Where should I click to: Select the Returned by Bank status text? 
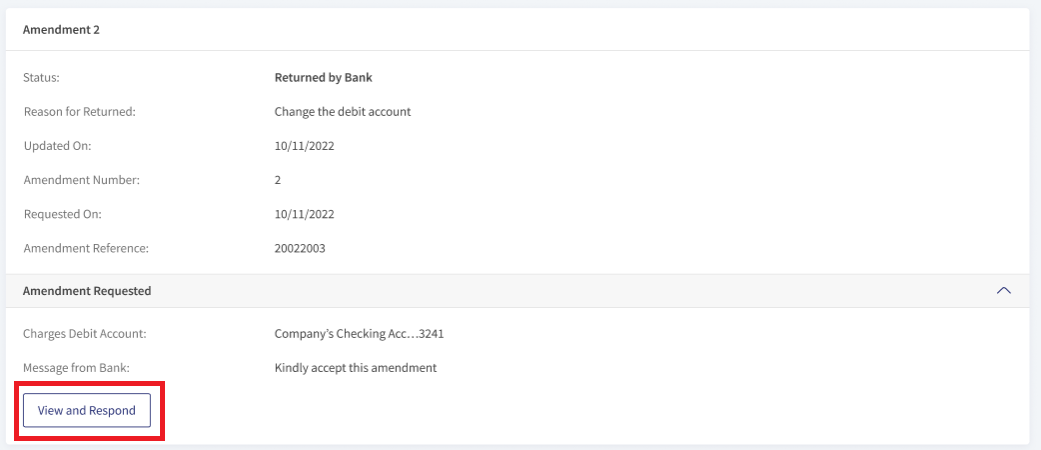click(323, 78)
